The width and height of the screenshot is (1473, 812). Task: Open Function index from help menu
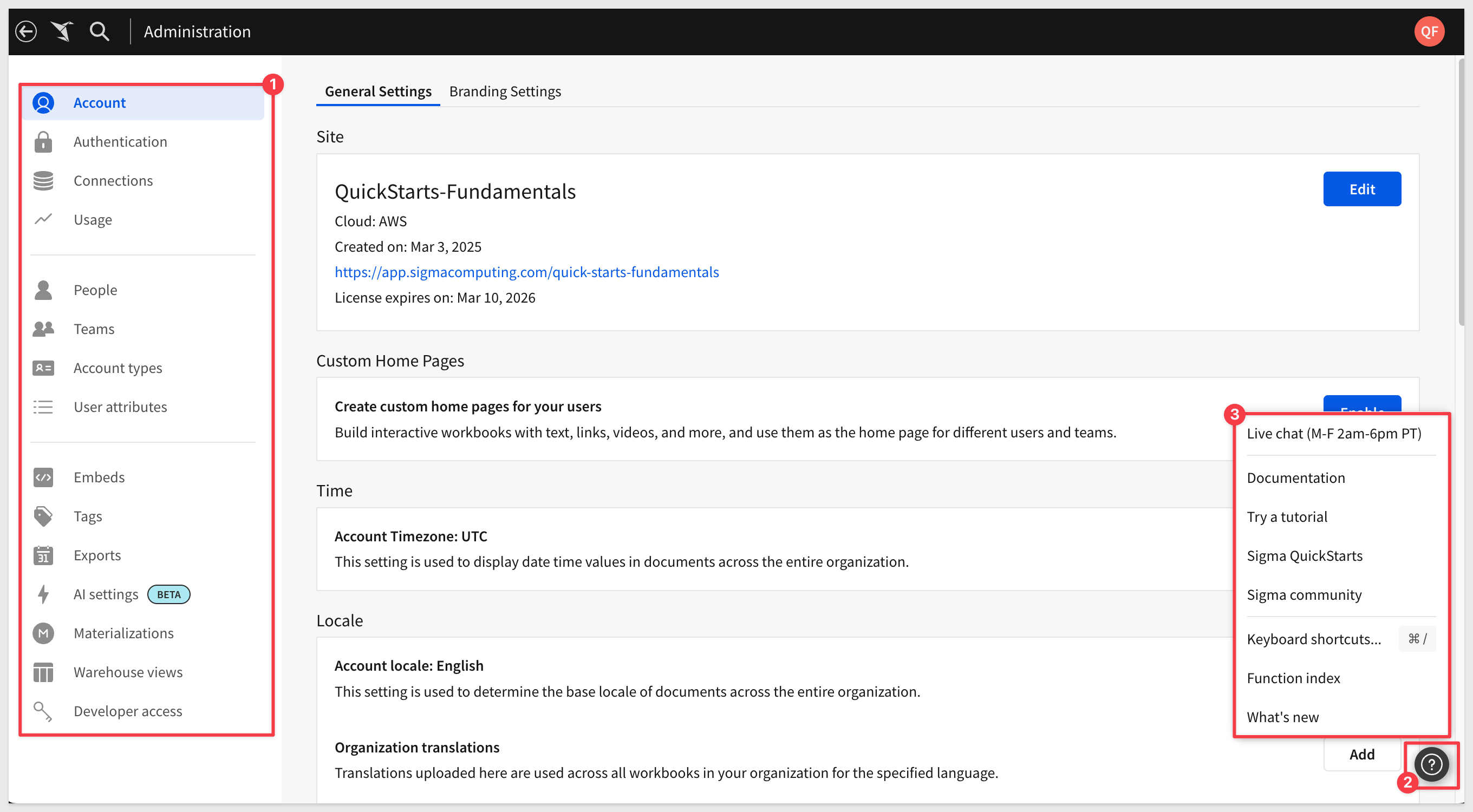coord(1293,678)
